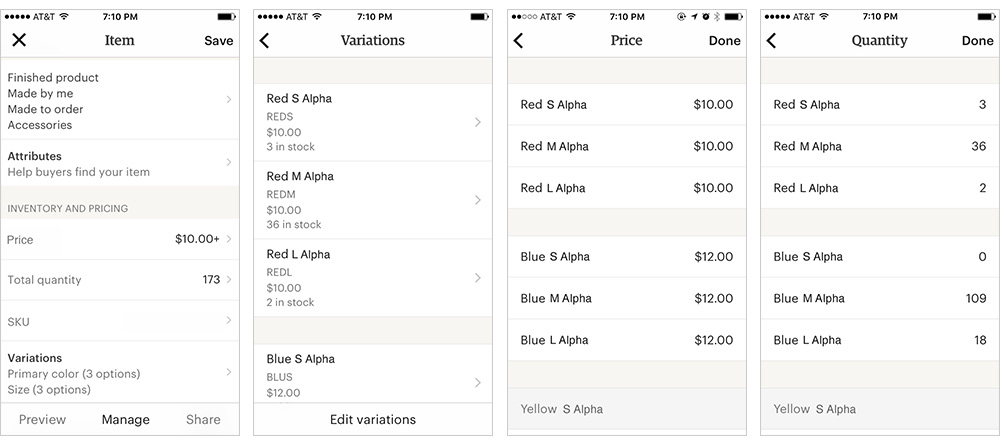Select Red S Alpha label on Price screen

pyautogui.click(x=554, y=105)
